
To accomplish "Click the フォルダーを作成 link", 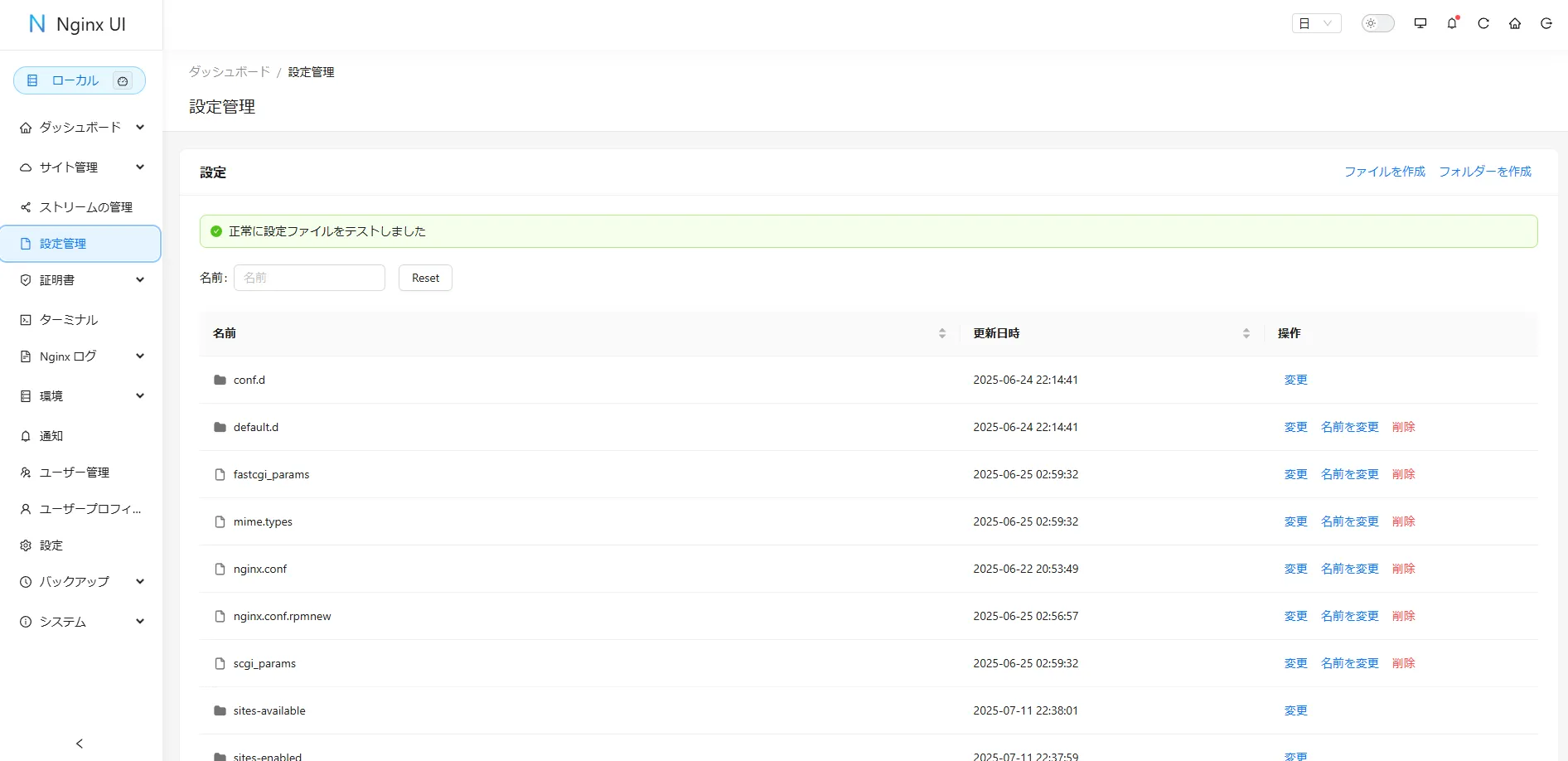I will (x=1485, y=172).
